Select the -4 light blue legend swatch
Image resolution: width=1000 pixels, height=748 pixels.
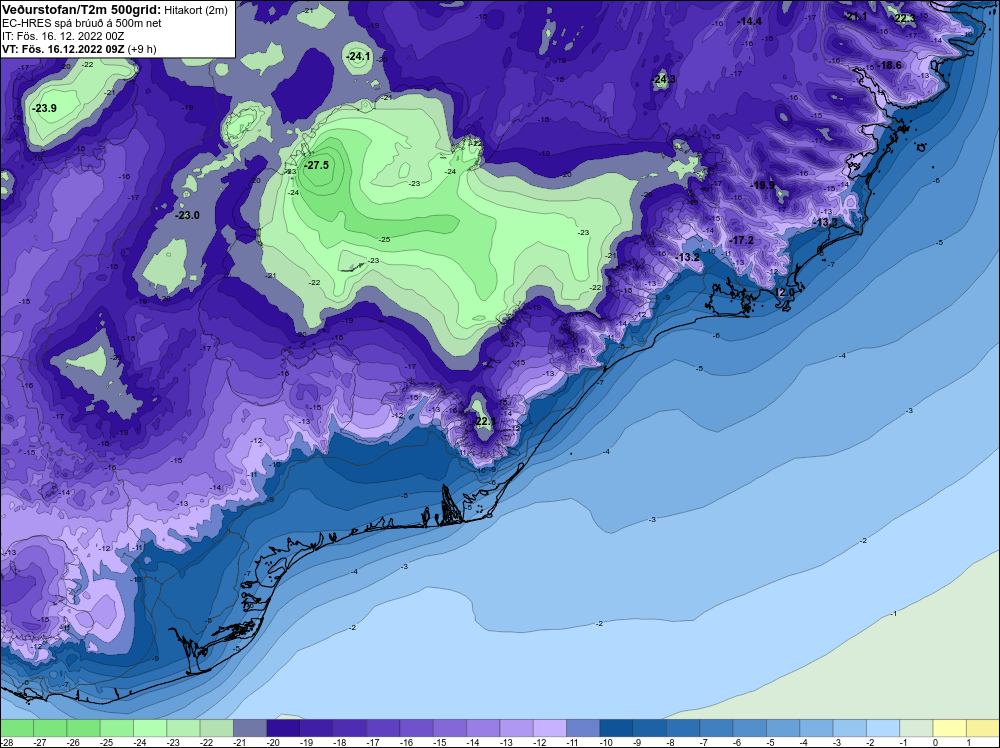(816, 728)
